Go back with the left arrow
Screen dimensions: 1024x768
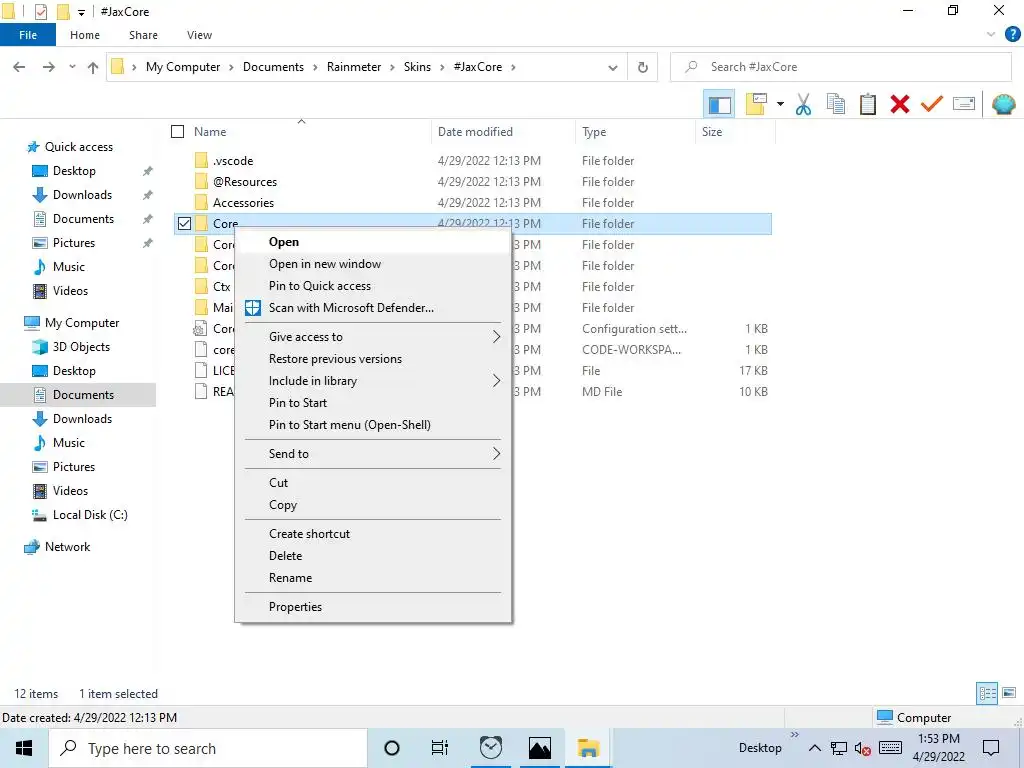coord(20,67)
